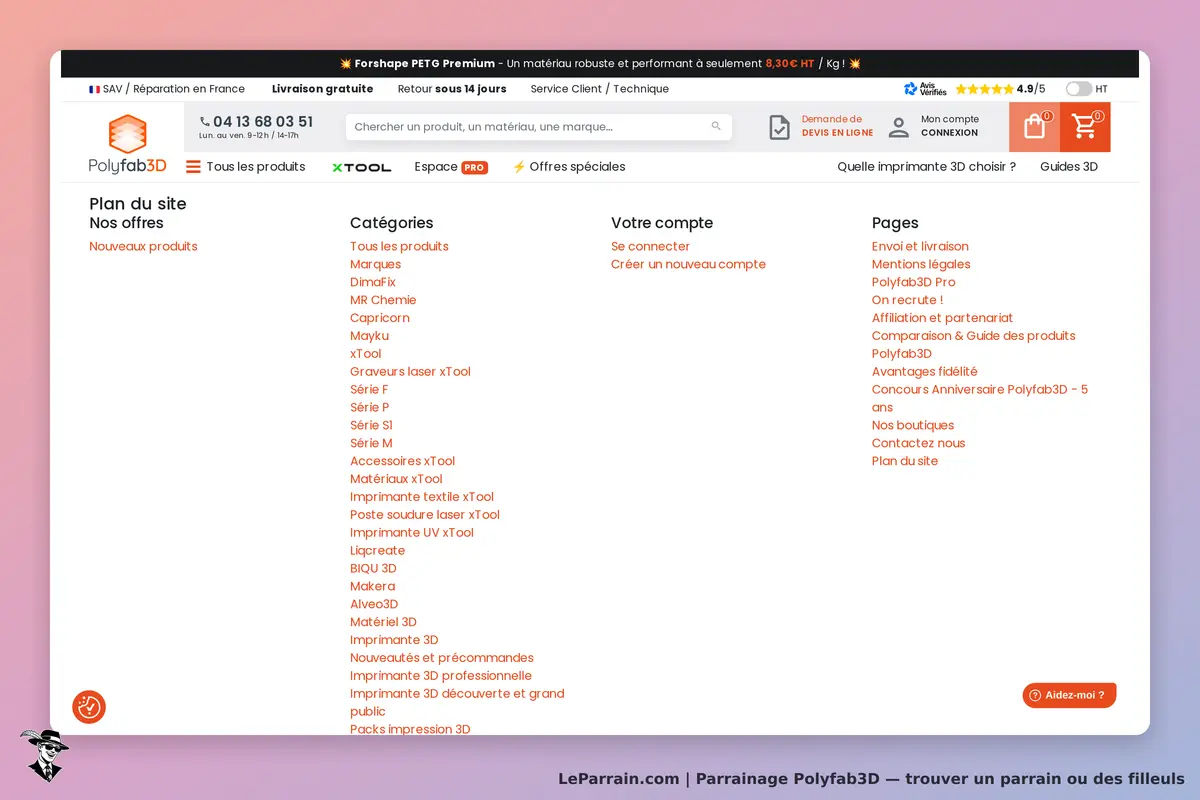Open Avantages fidélité page
The height and width of the screenshot is (800, 1200).
925,372
